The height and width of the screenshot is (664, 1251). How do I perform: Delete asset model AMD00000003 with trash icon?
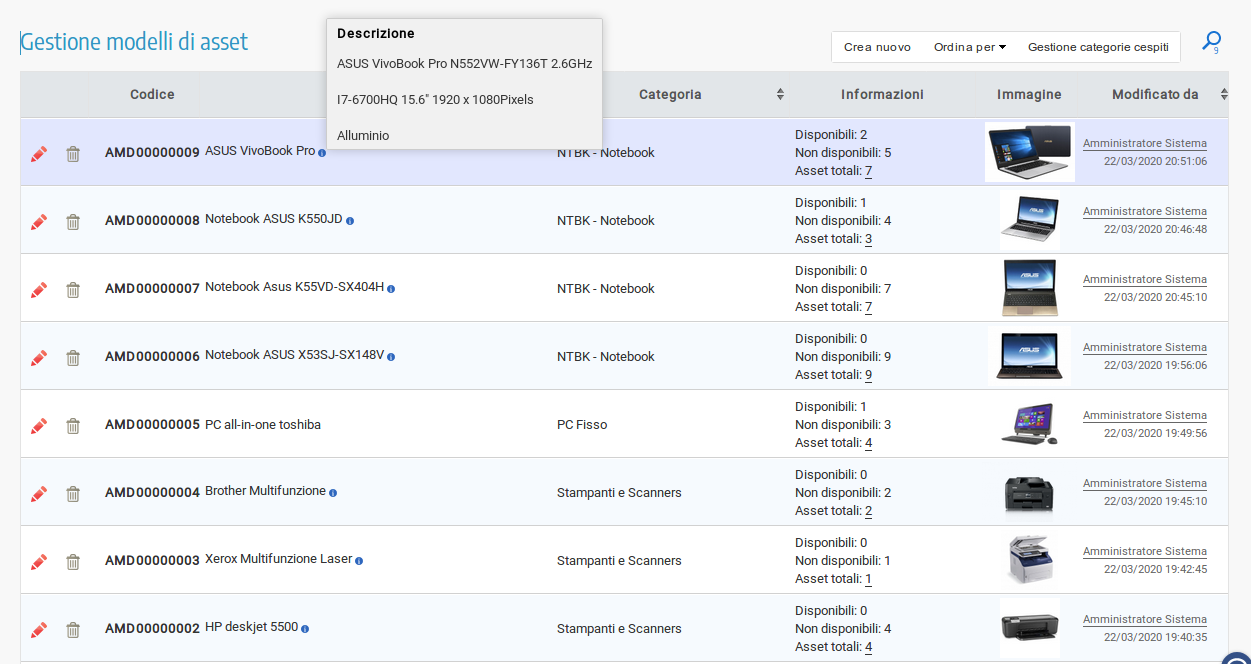[x=73, y=562]
